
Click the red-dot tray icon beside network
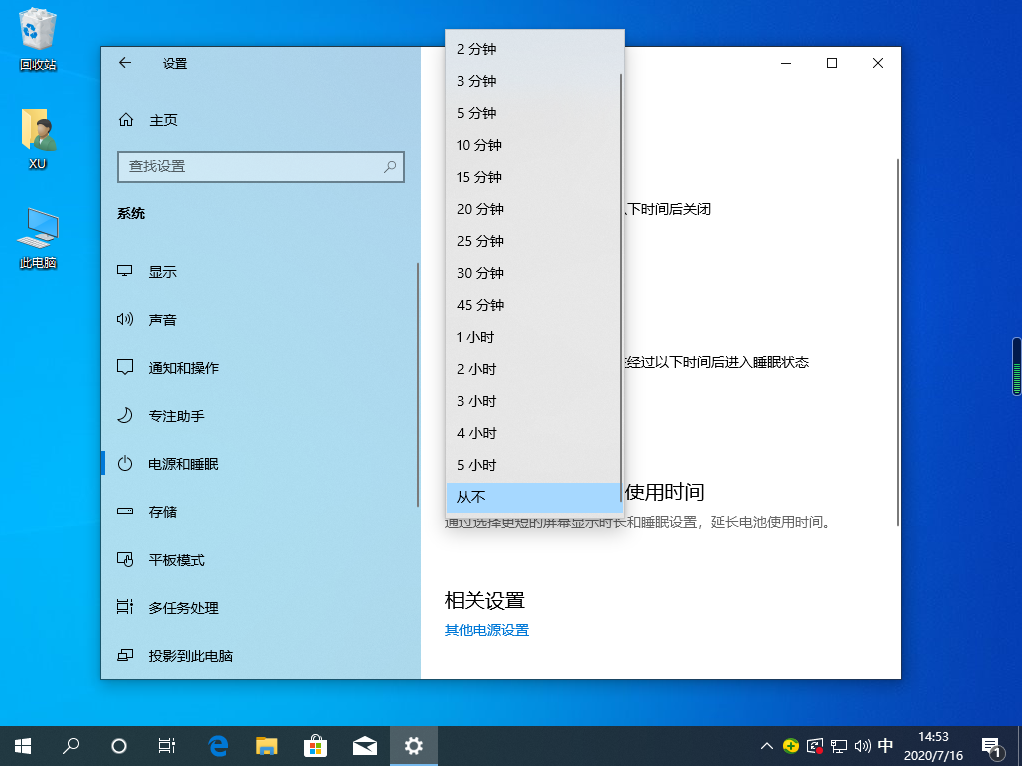click(x=815, y=746)
